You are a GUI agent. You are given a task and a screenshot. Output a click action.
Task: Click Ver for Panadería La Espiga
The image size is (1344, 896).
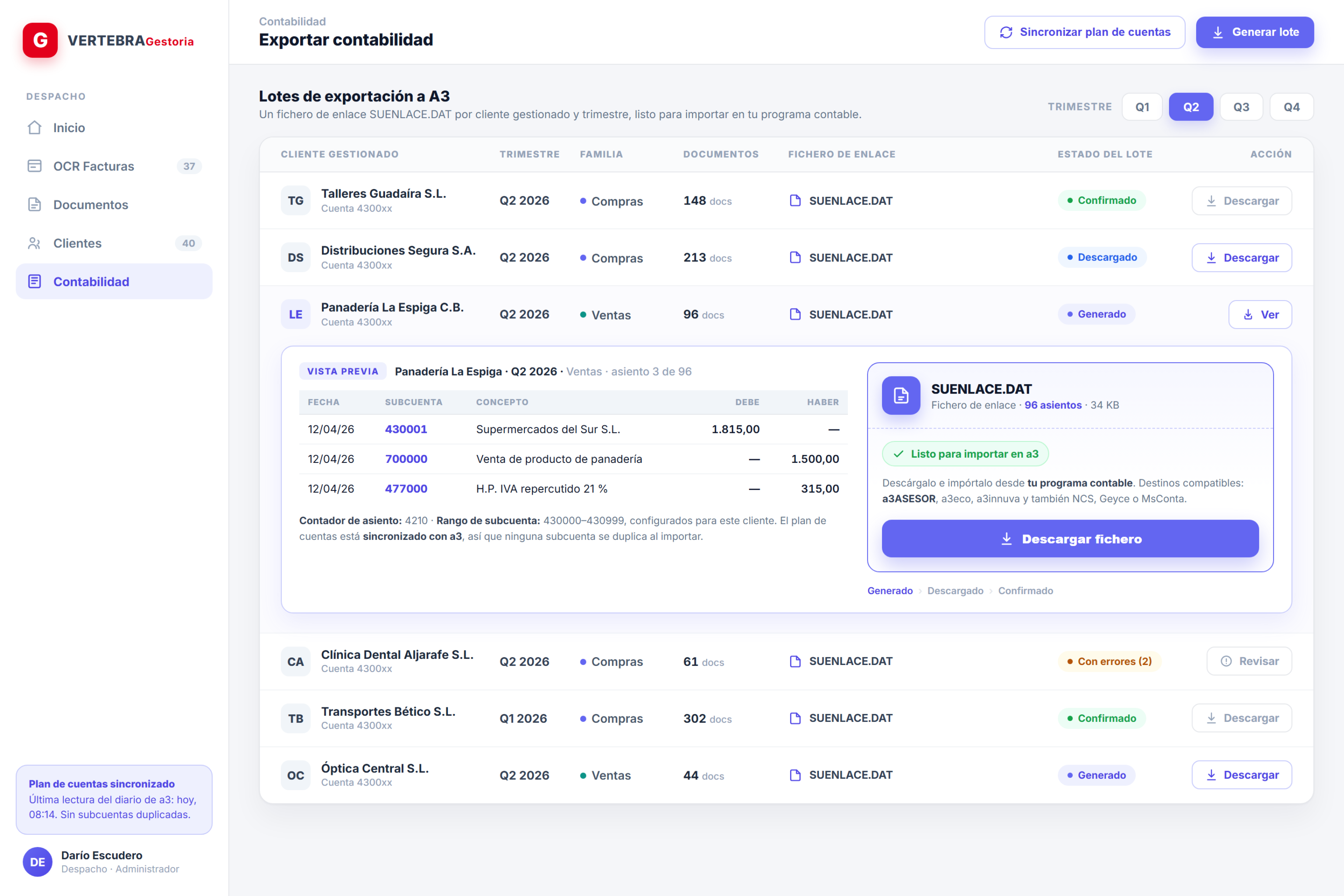[1260, 315]
